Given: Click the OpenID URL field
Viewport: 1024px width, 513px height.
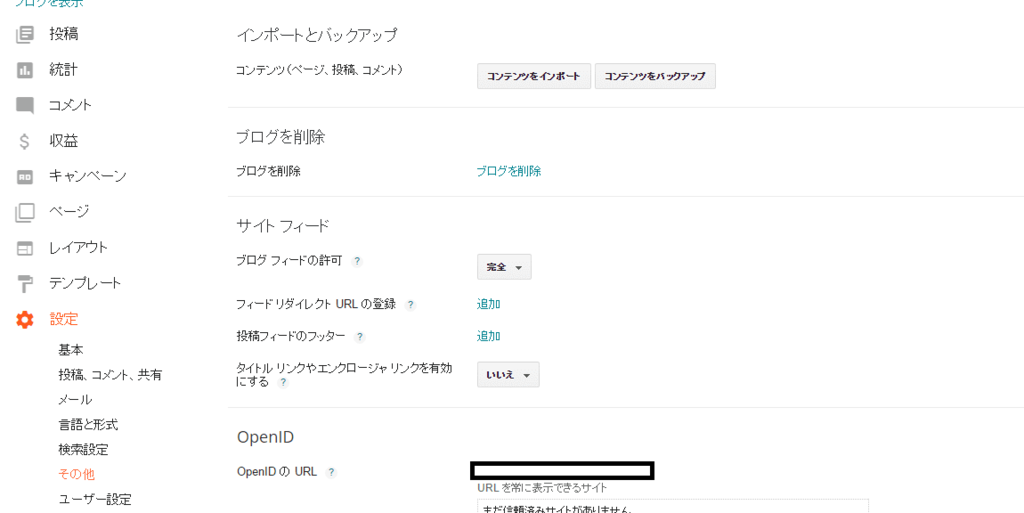Looking at the screenshot, I should pos(562,471).
